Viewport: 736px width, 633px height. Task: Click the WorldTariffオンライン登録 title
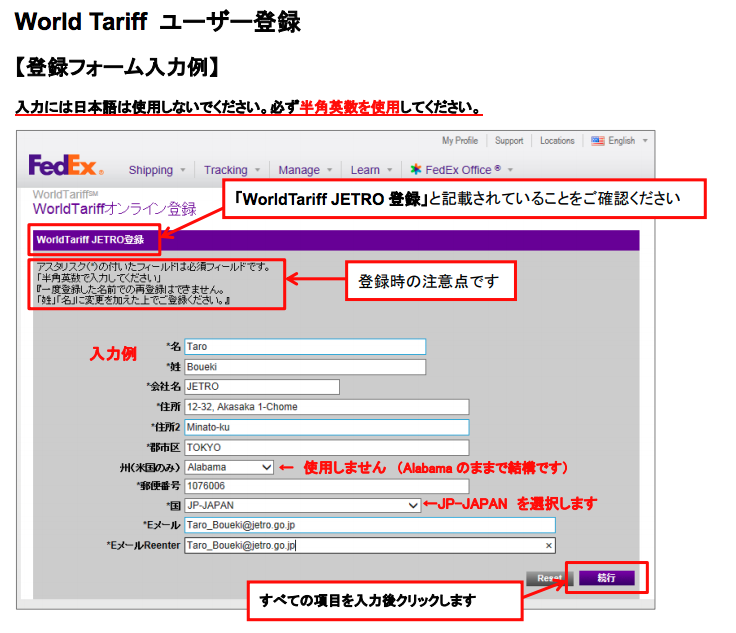(x=115, y=209)
